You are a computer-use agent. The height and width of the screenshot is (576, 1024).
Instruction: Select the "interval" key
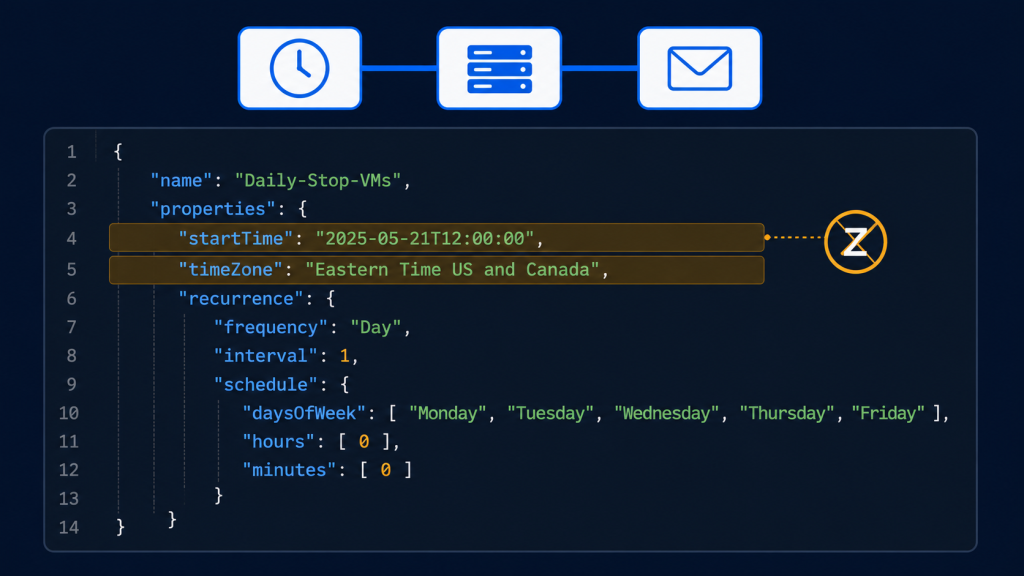(266, 356)
